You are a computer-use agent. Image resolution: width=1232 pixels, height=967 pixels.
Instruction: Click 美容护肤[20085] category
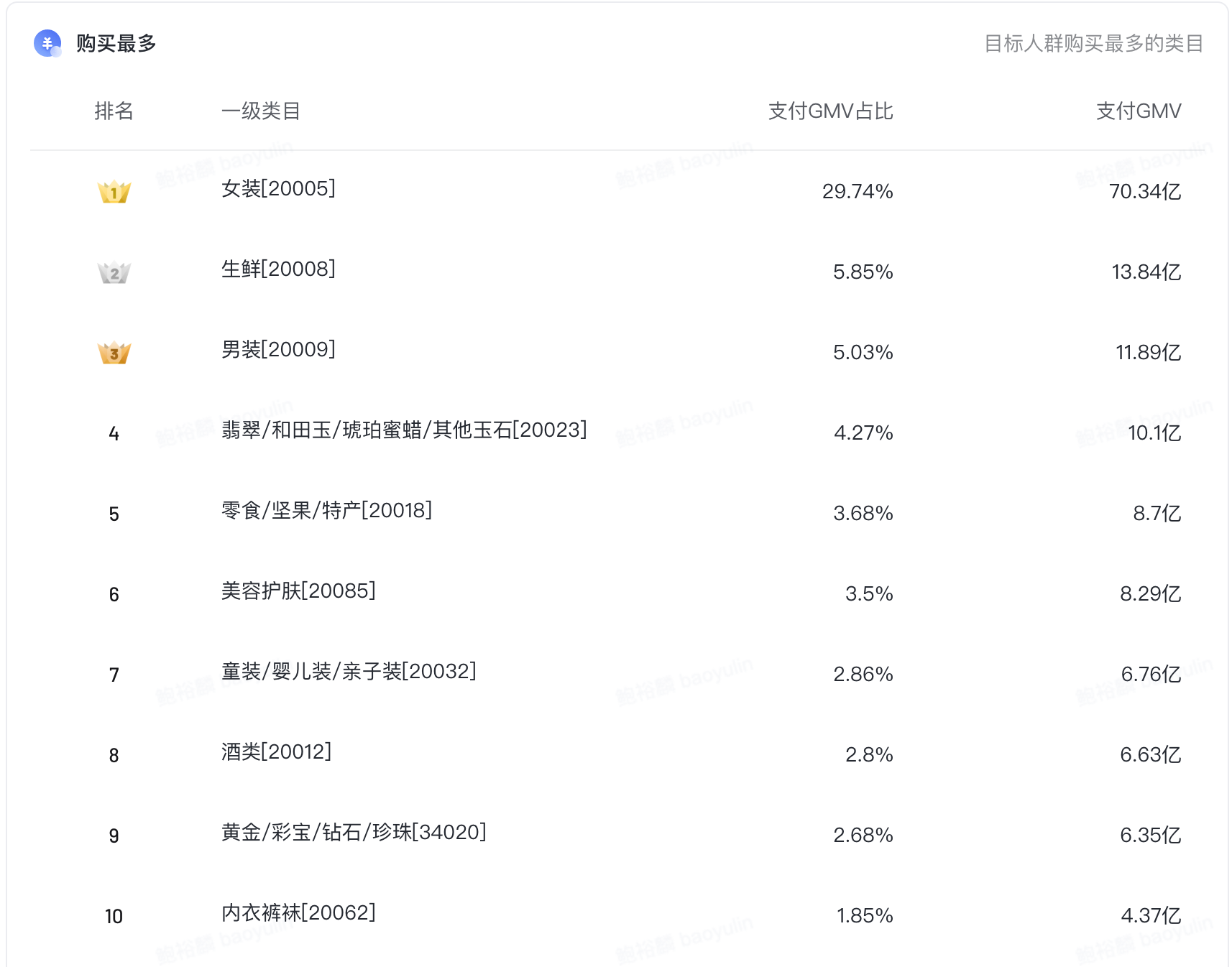pyautogui.click(x=298, y=591)
